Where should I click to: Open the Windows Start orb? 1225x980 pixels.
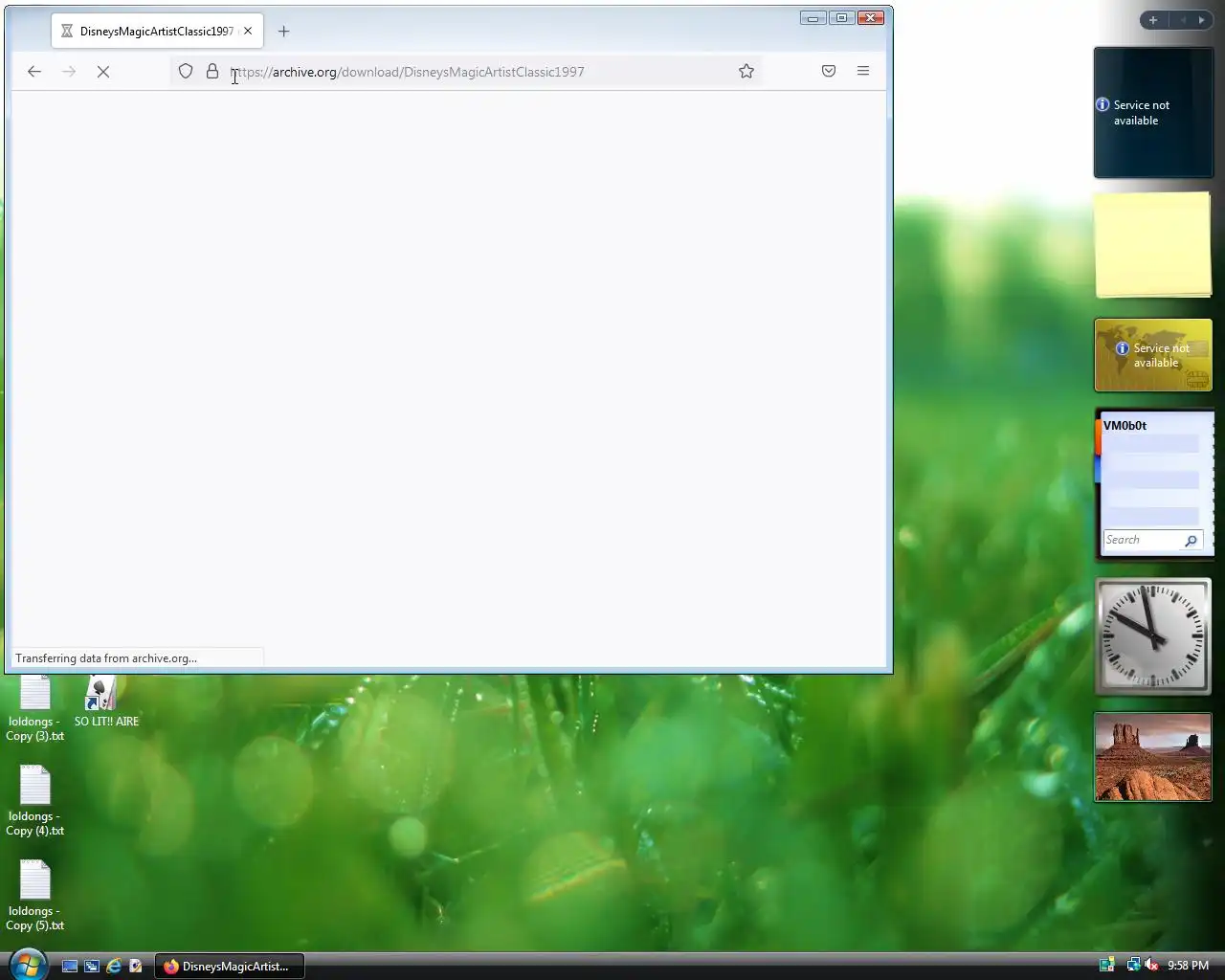point(27,965)
